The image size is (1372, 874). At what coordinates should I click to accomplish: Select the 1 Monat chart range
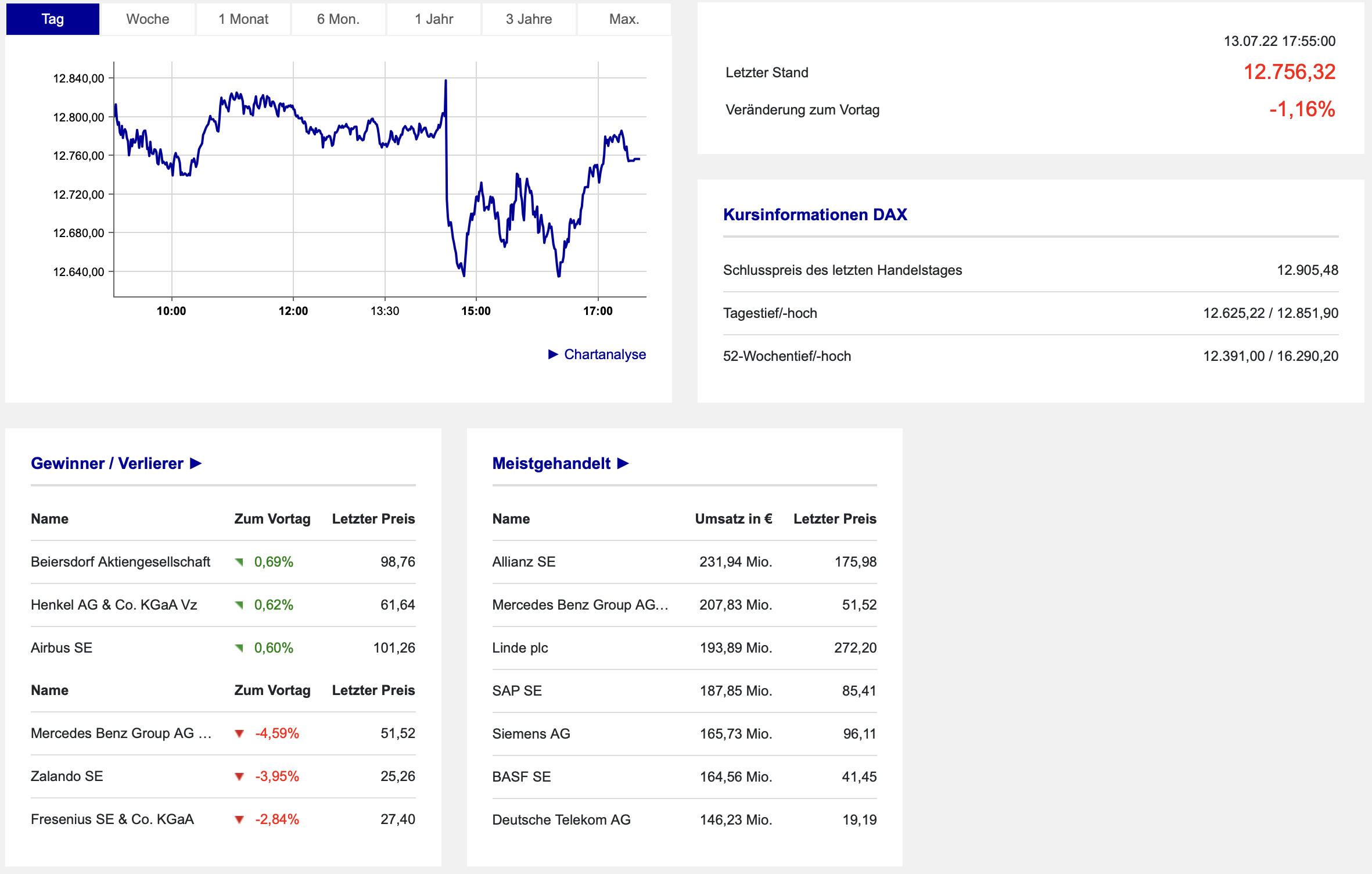tap(243, 19)
